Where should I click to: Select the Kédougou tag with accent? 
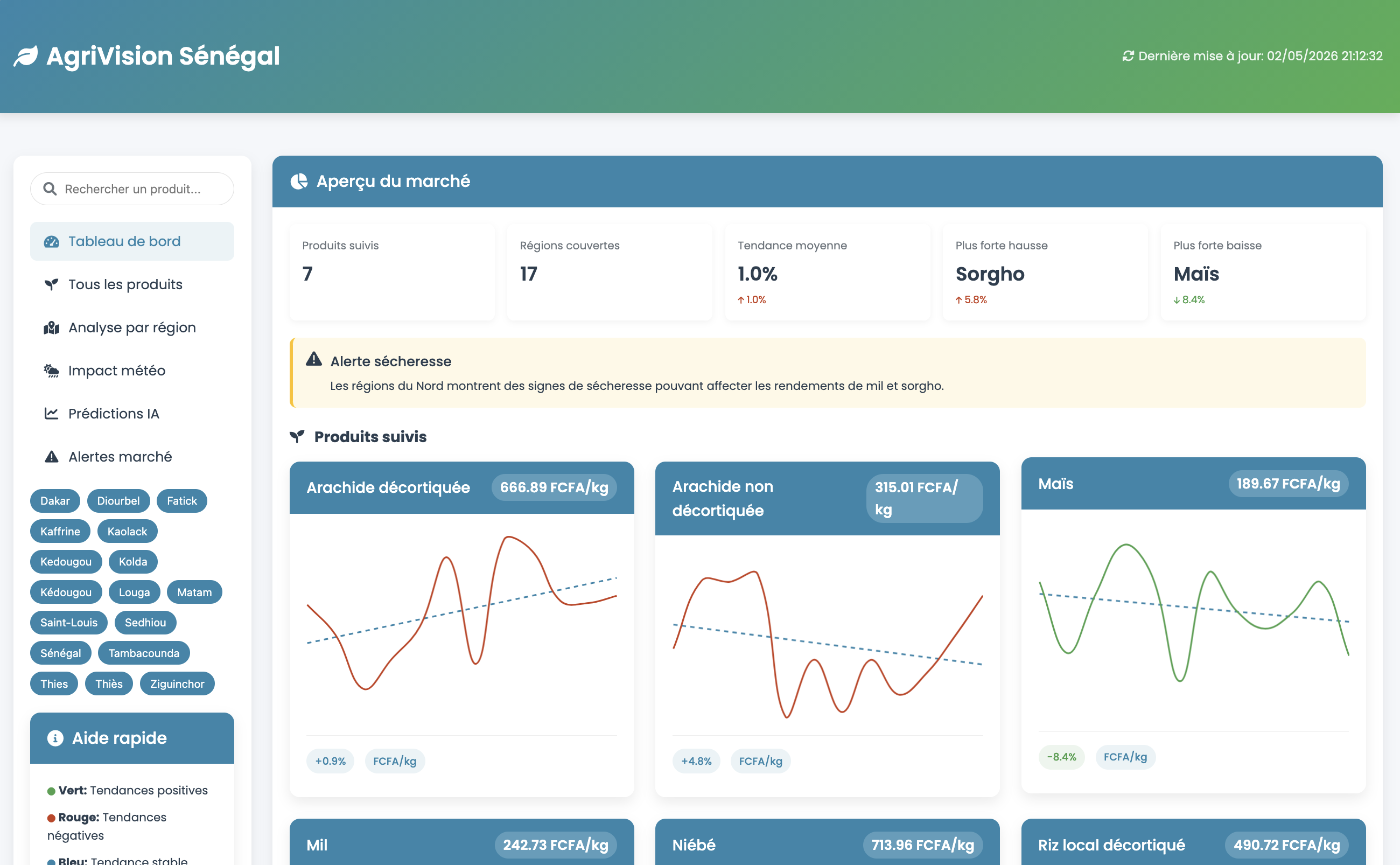[66, 592]
